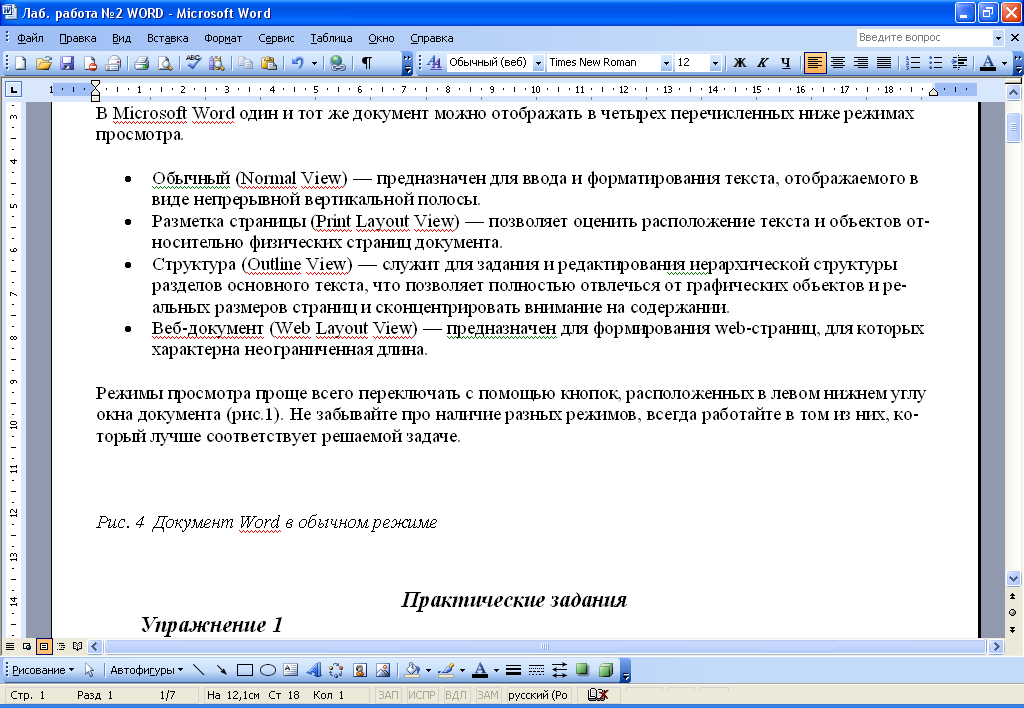This screenshot has width=1024, height=708.
Task: Select the Arrow drawing tool
Action: point(222,670)
